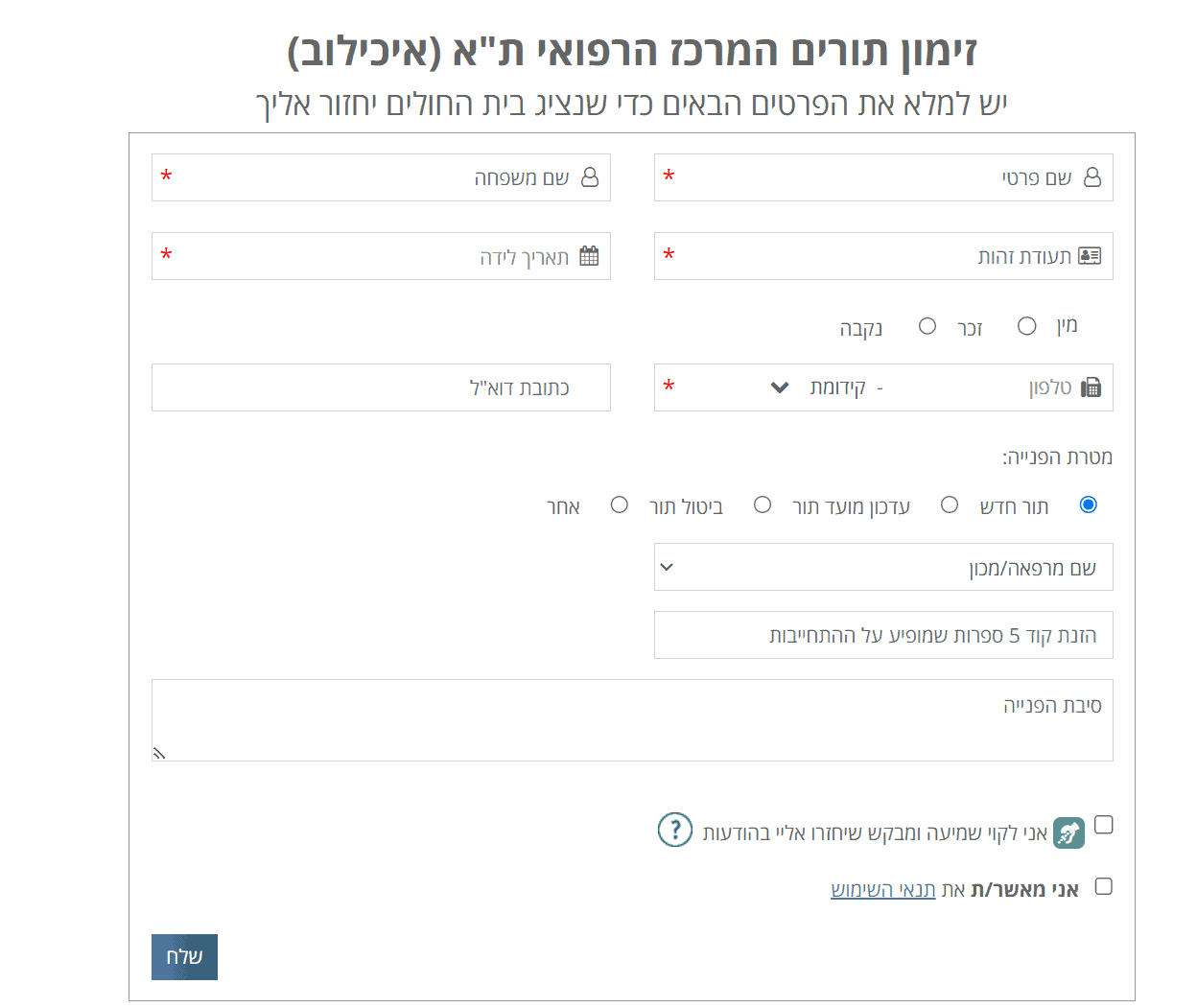This screenshot has width=1197, height=1008.
Task: Click the calendar icon for birth date
Action: tap(589, 256)
